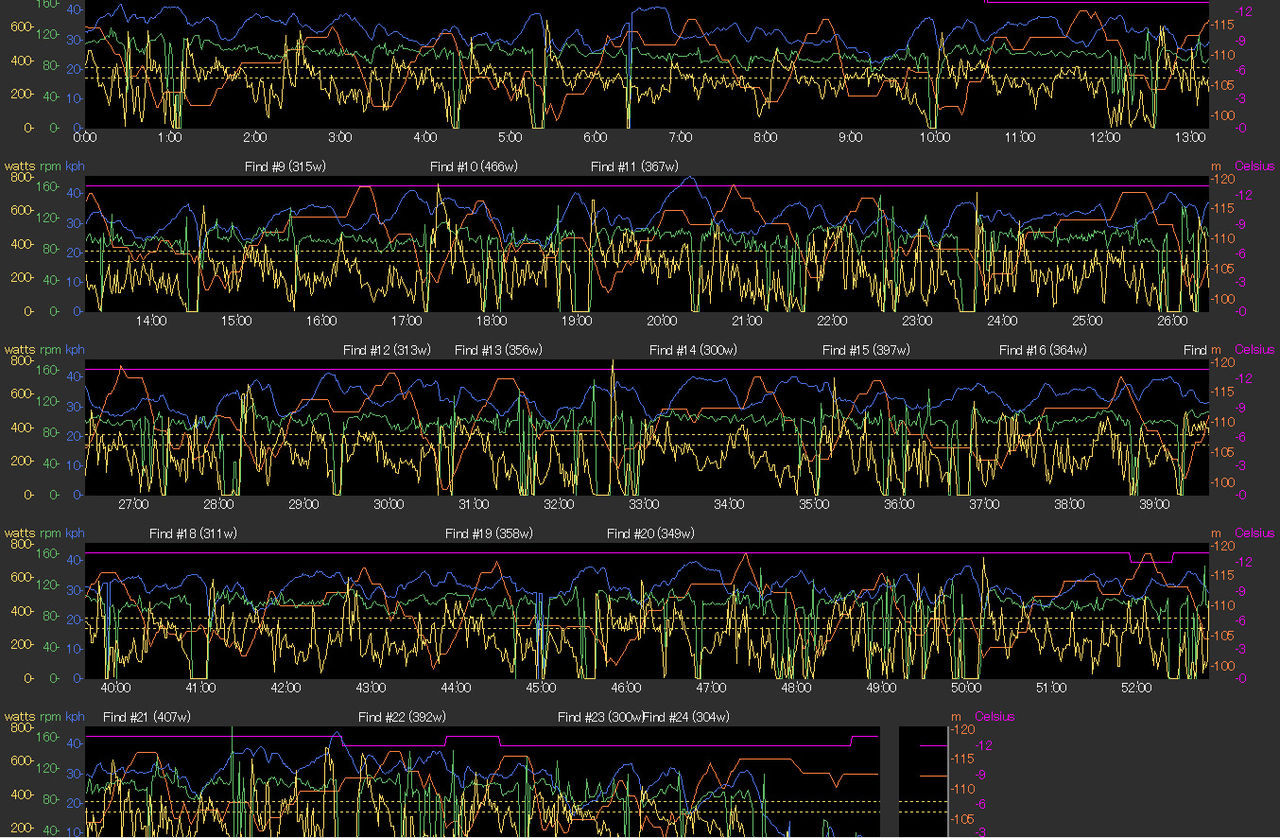Click the '26:00' time axis label

click(x=1173, y=321)
